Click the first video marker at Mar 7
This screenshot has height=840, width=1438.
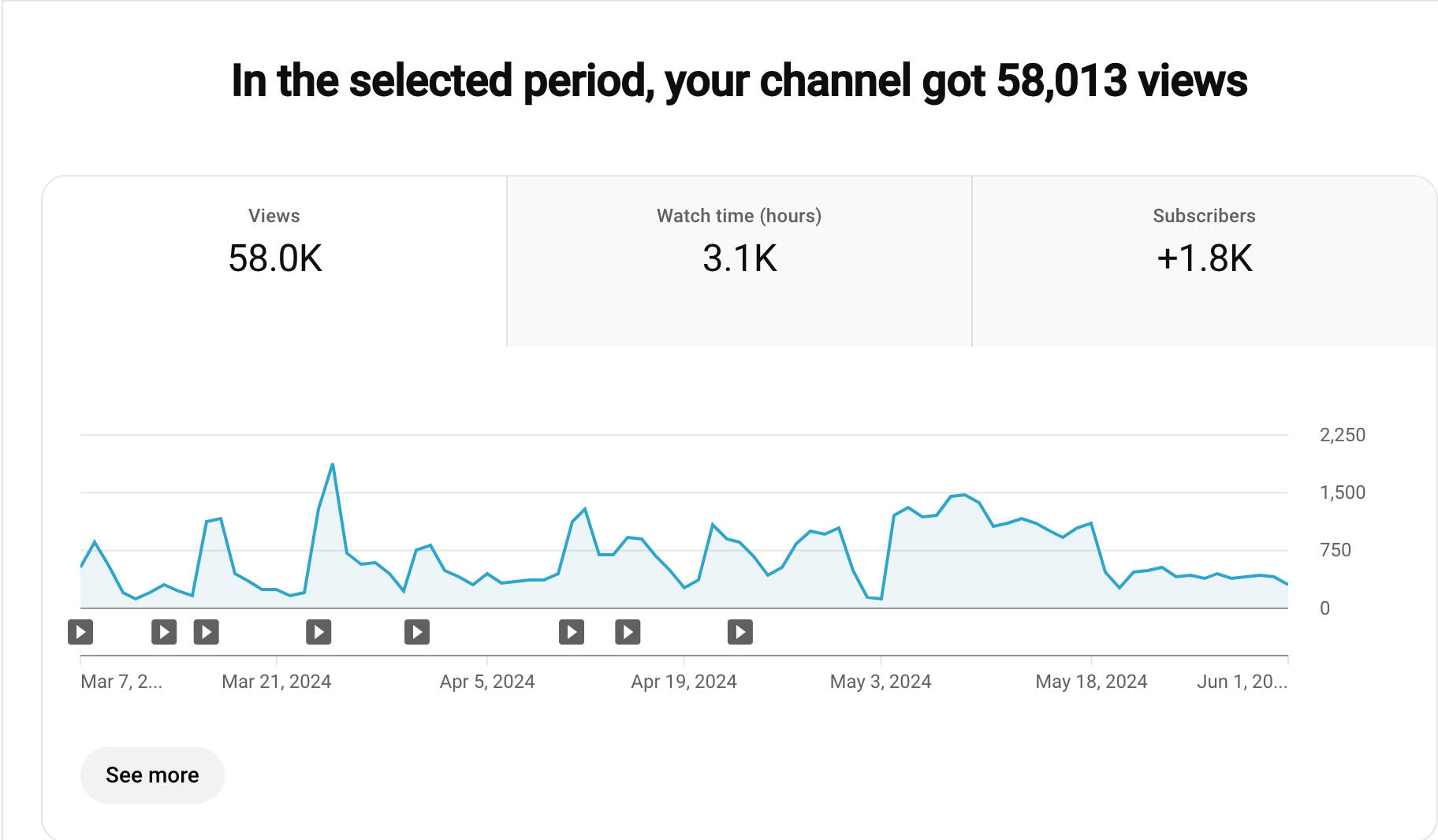[80, 632]
